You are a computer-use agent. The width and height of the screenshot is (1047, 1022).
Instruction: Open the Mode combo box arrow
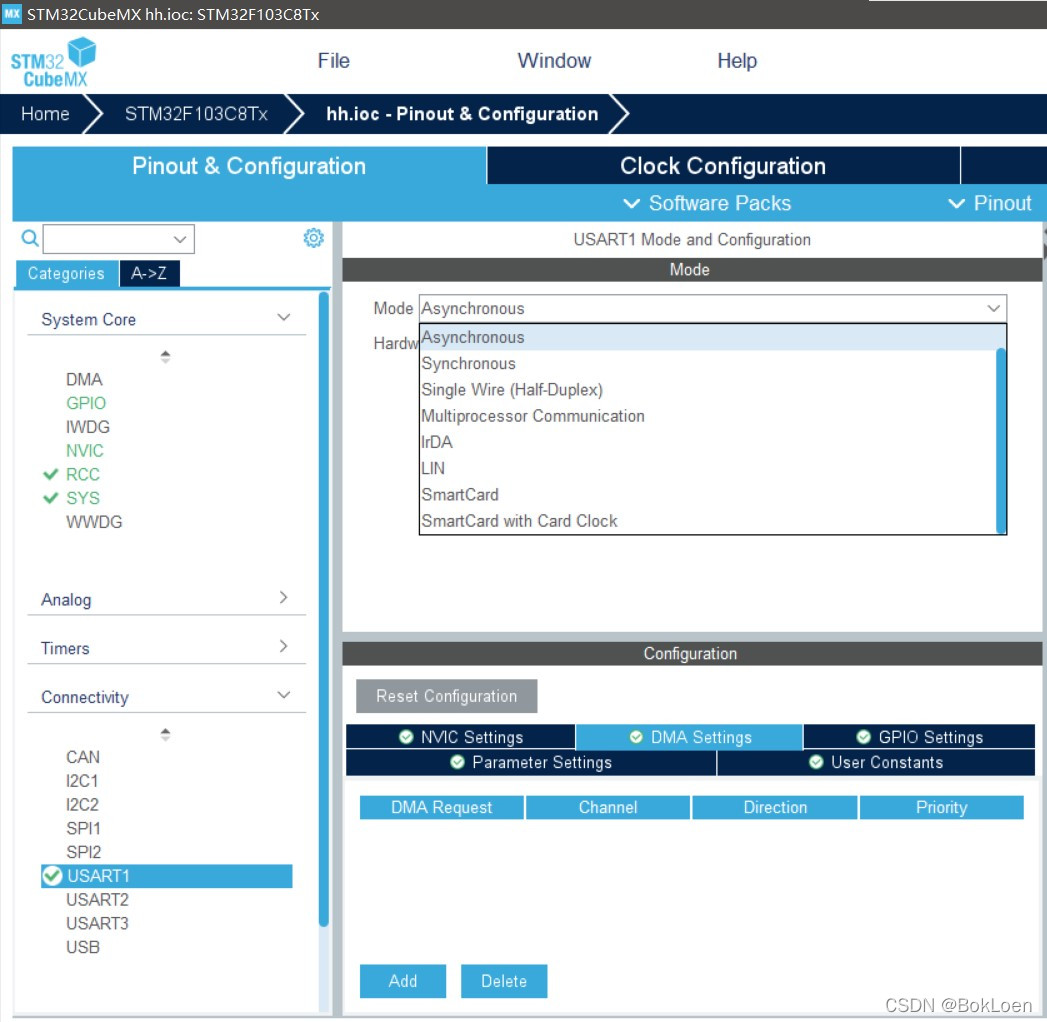tap(993, 308)
